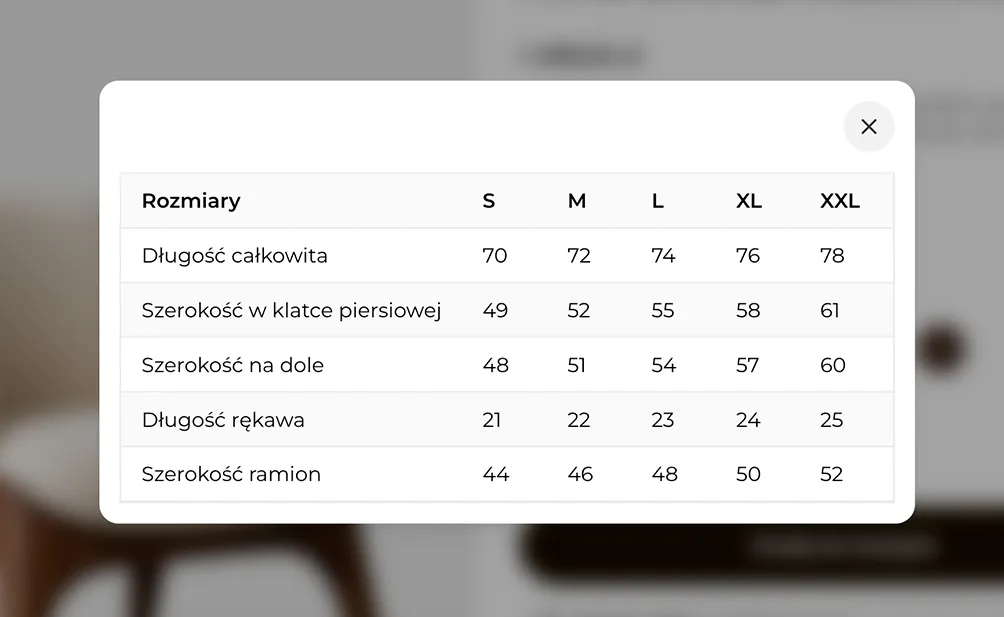
Task: Click the M size column header
Action: (576, 201)
